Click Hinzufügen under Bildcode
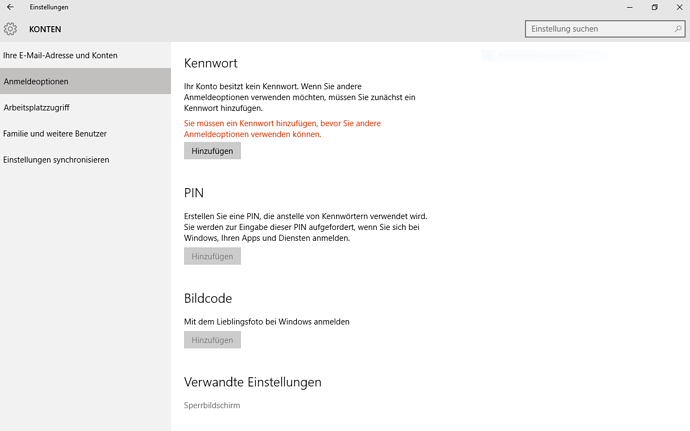 click(x=212, y=340)
